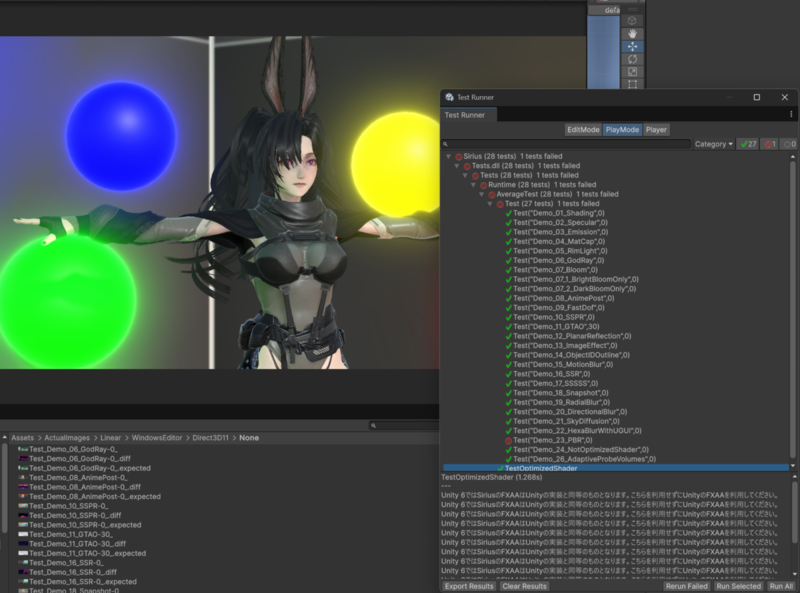Click the thumbnail icon of Test_Demo_08_AnimePost-0_.expected
The image size is (800, 593).
(23, 497)
